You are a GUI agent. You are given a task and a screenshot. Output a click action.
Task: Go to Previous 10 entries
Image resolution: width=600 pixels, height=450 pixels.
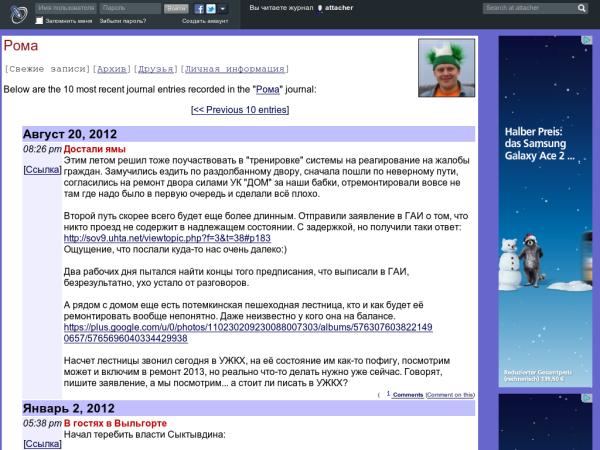click(240, 110)
